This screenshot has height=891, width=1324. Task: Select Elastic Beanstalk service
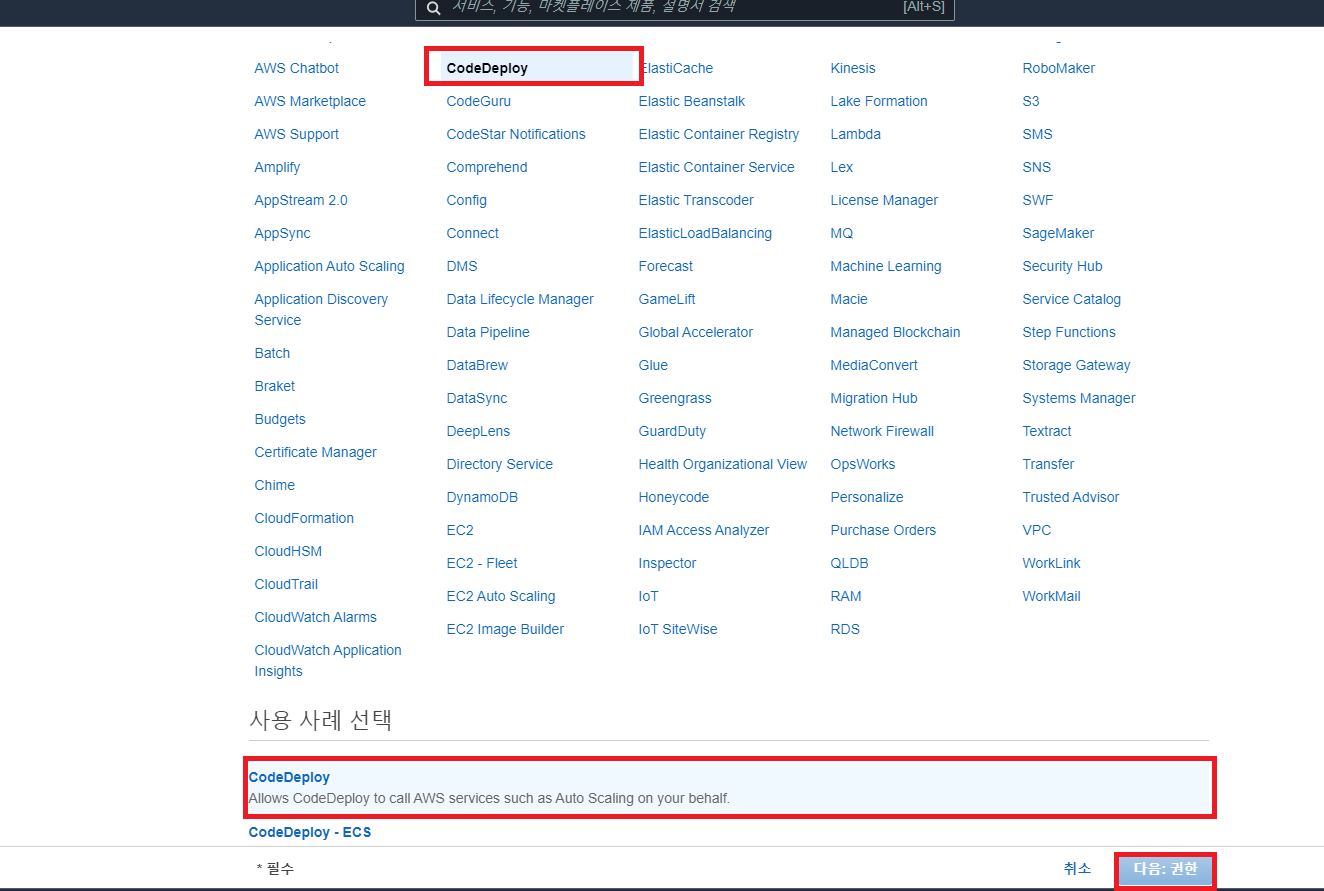pos(692,101)
